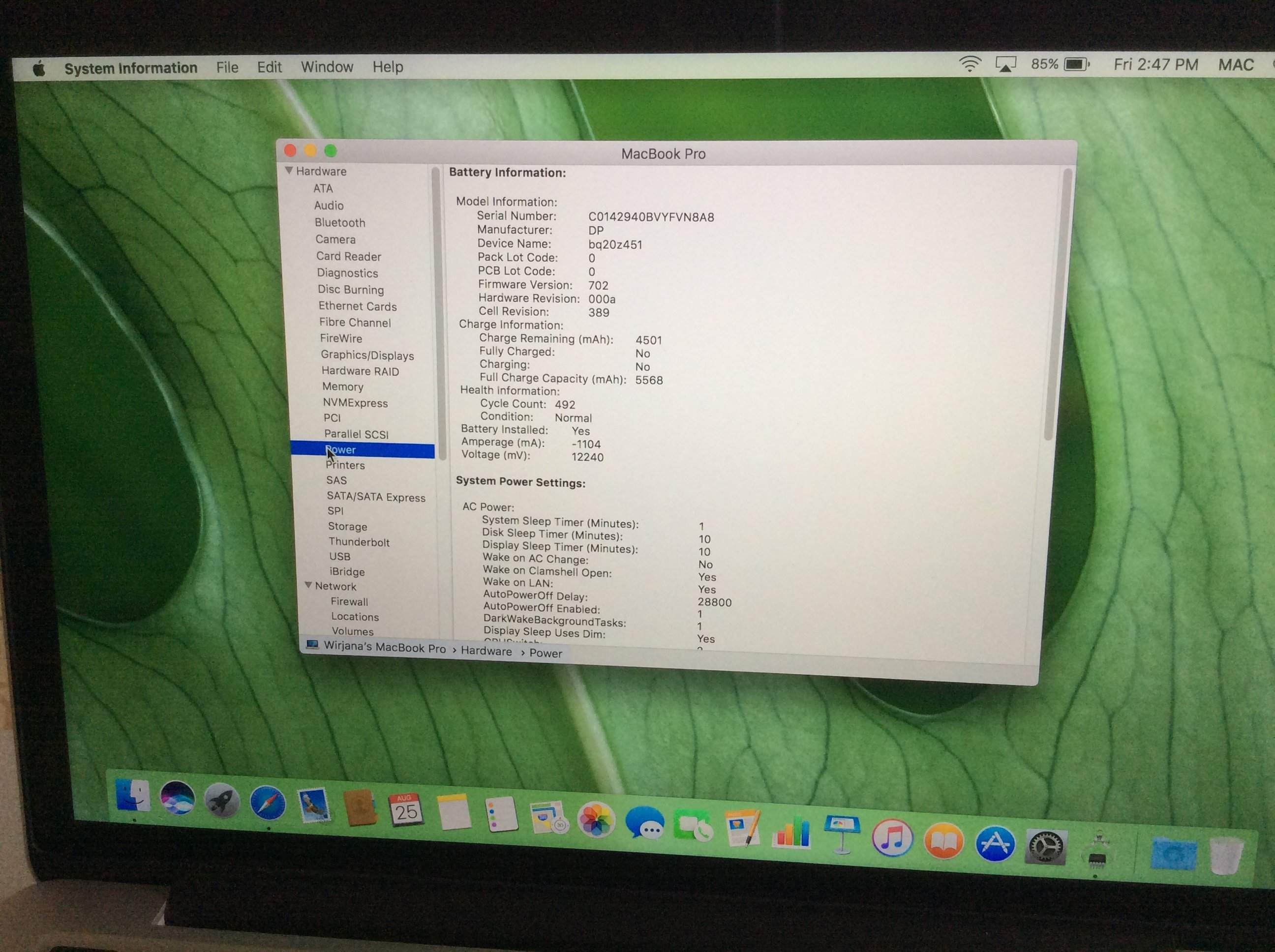Open Keynote podium icon in Dock
Viewport: 1275px width, 952px height.
[842, 834]
